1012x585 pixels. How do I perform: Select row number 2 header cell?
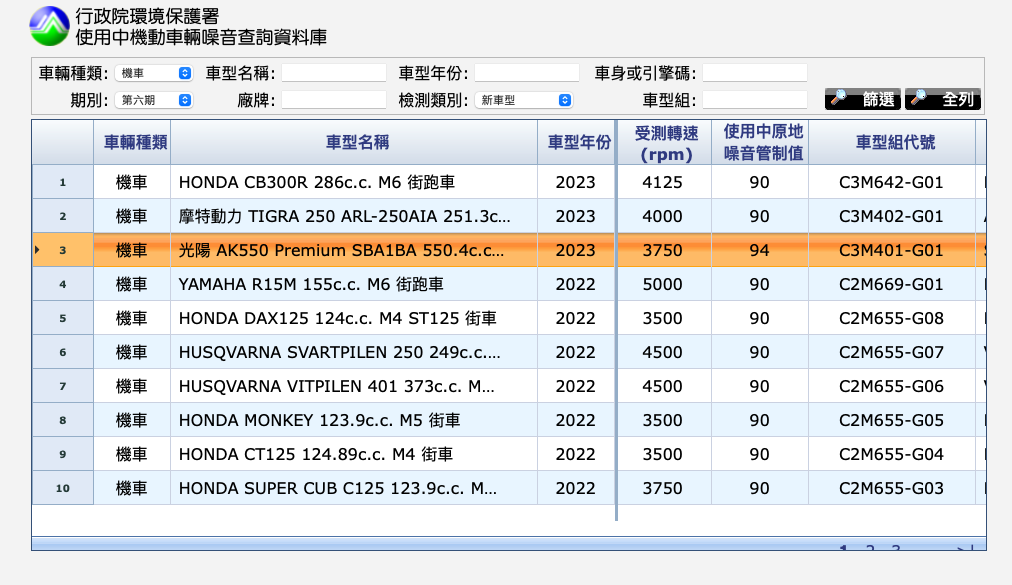point(63,216)
